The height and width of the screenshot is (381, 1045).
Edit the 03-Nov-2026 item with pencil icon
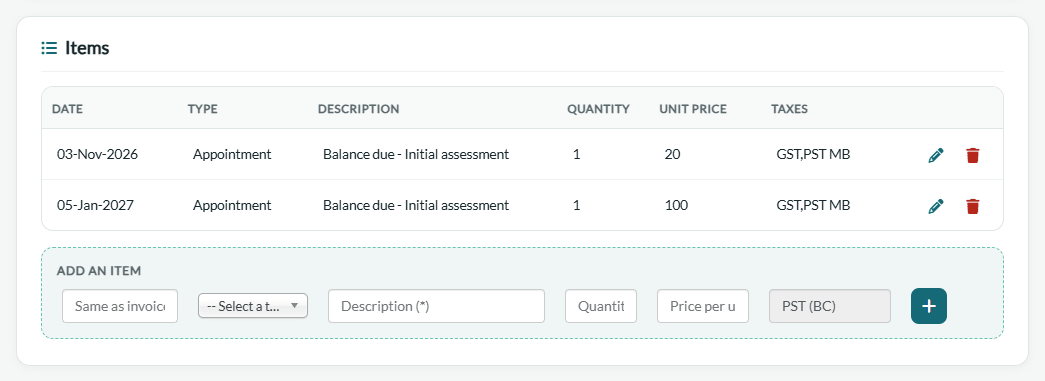[x=936, y=156]
